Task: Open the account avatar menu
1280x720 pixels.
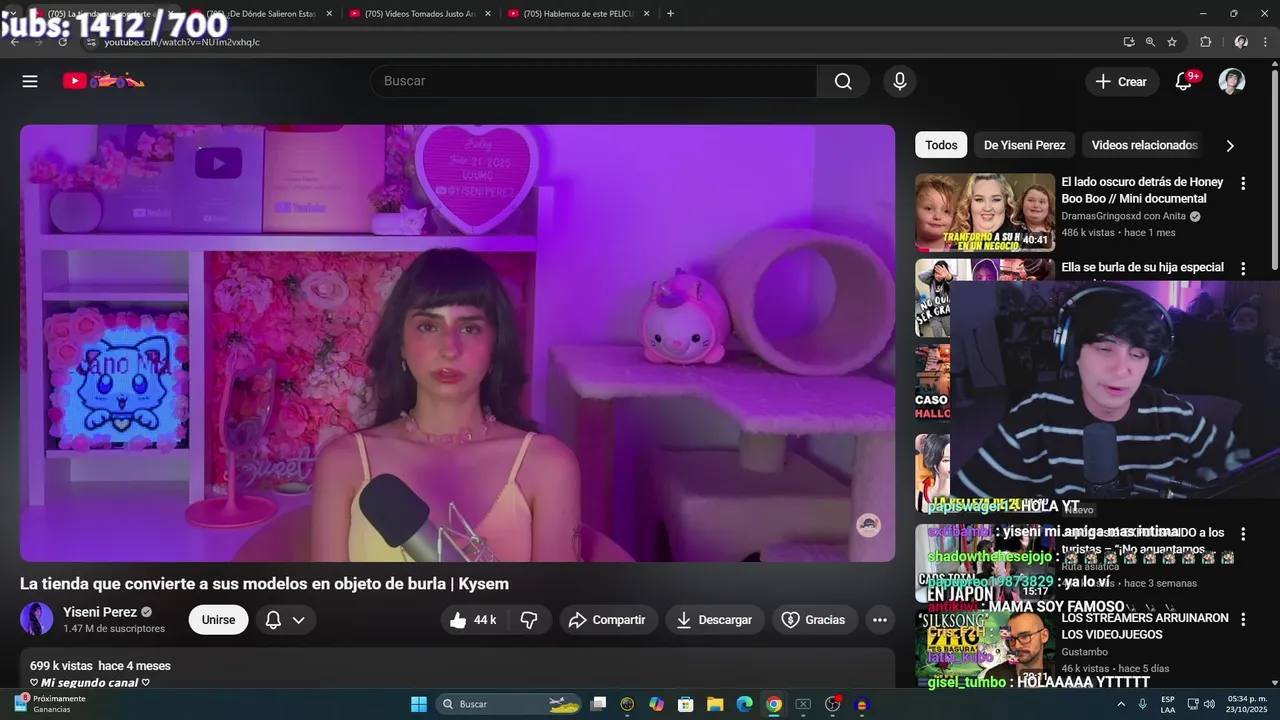Action: (1232, 81)
